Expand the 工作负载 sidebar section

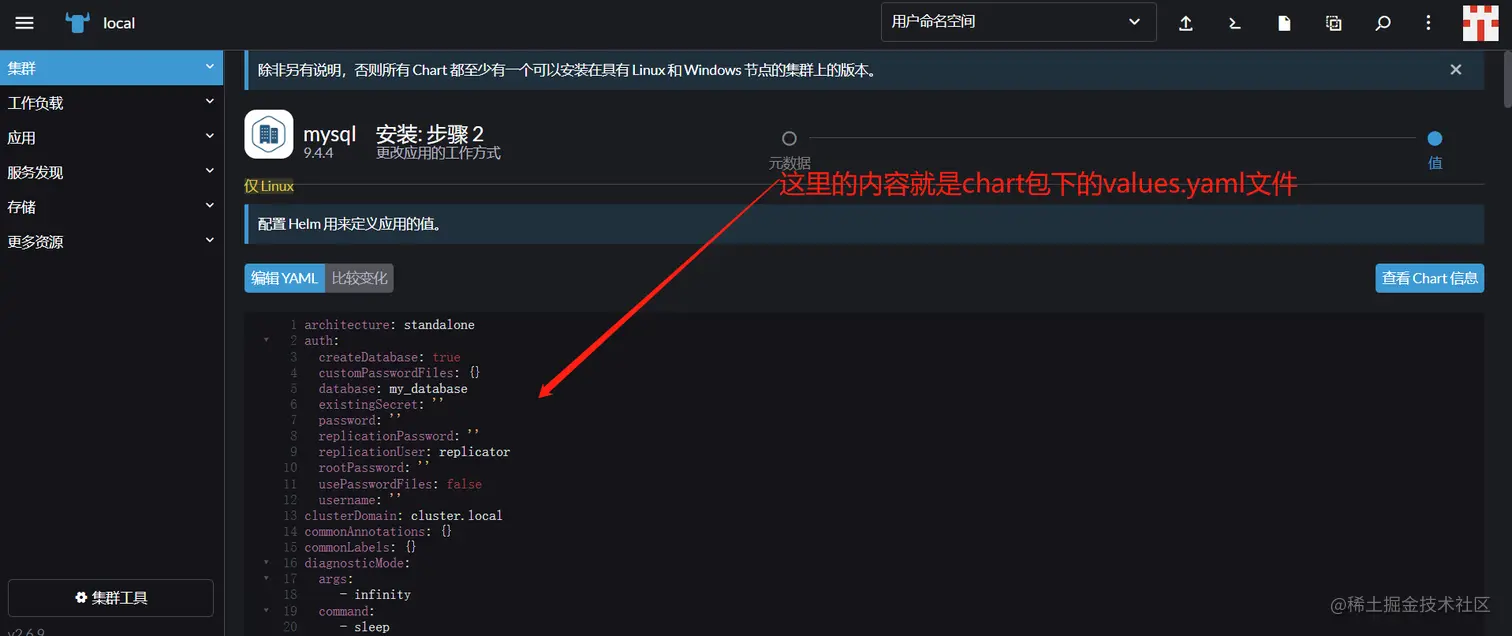pos(112,103)
